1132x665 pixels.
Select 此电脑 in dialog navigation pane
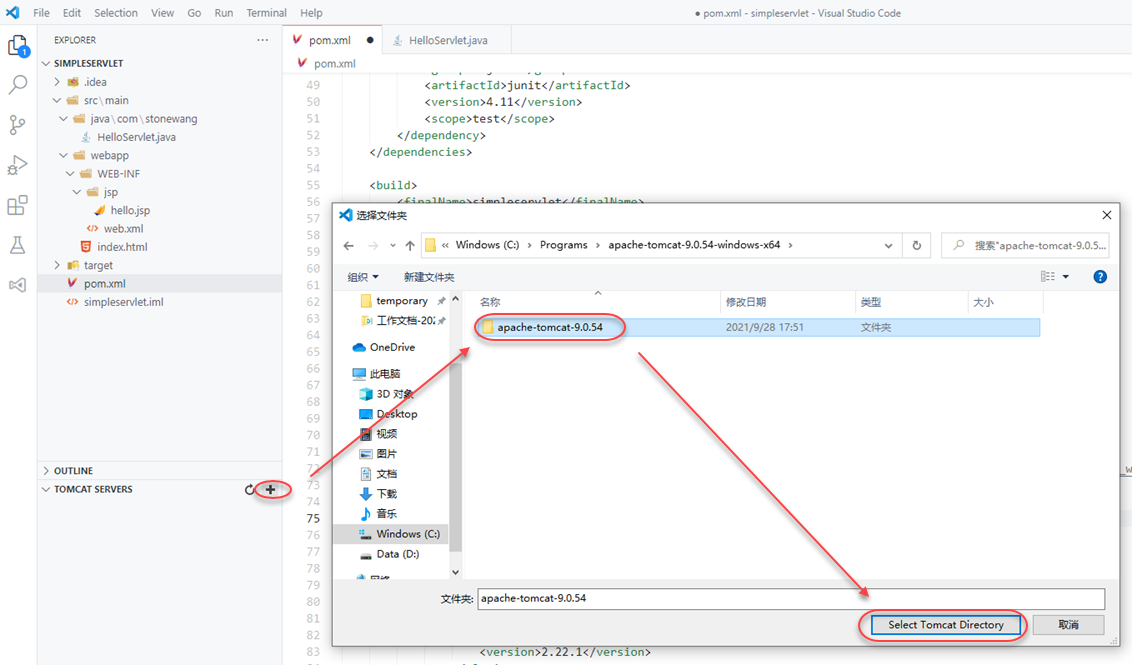point(376,373)
